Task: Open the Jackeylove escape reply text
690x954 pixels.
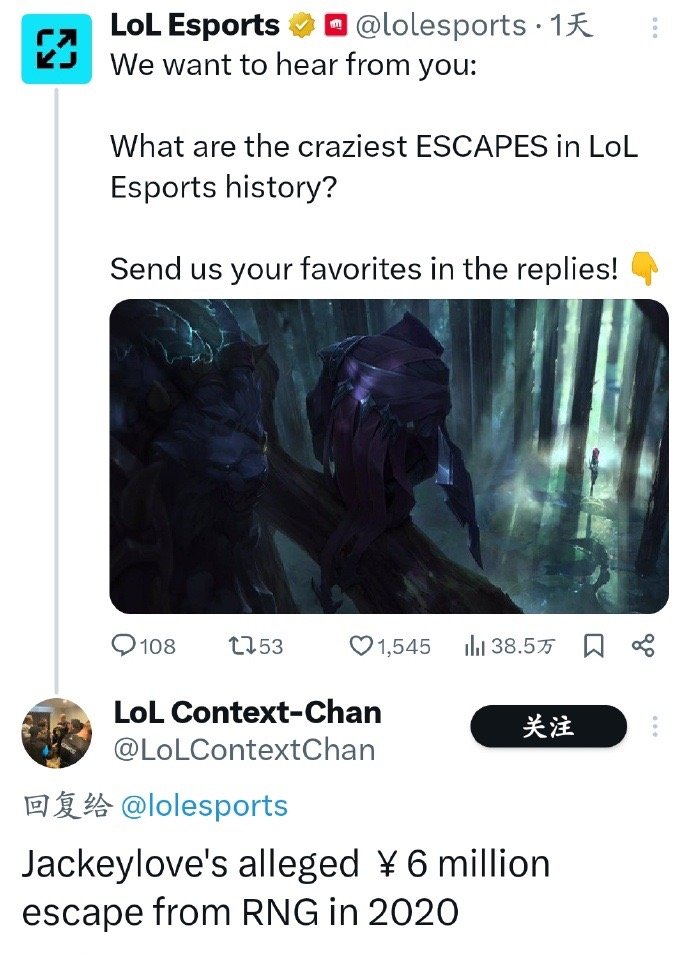Action: (286, 888)
